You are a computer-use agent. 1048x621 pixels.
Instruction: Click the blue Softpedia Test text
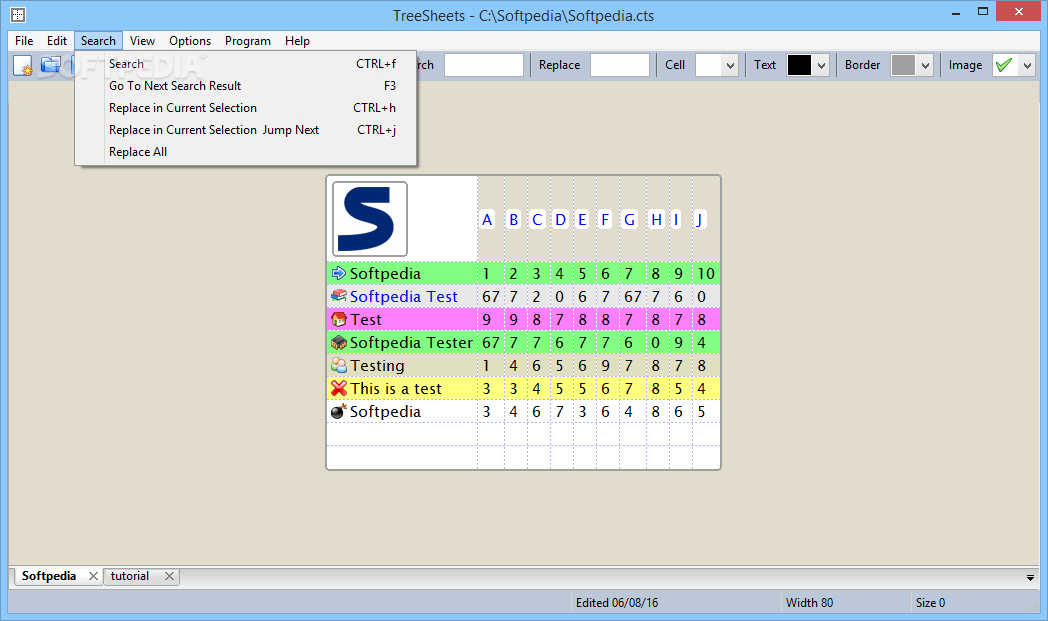404,296
